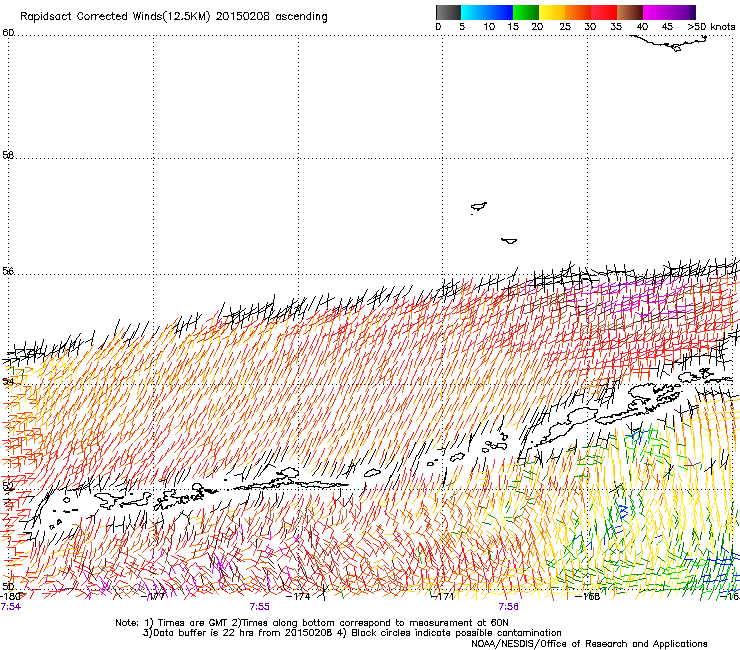
Task: Click the note line starting "3)Data buffer is 22 hrs"
Action: 352,633
